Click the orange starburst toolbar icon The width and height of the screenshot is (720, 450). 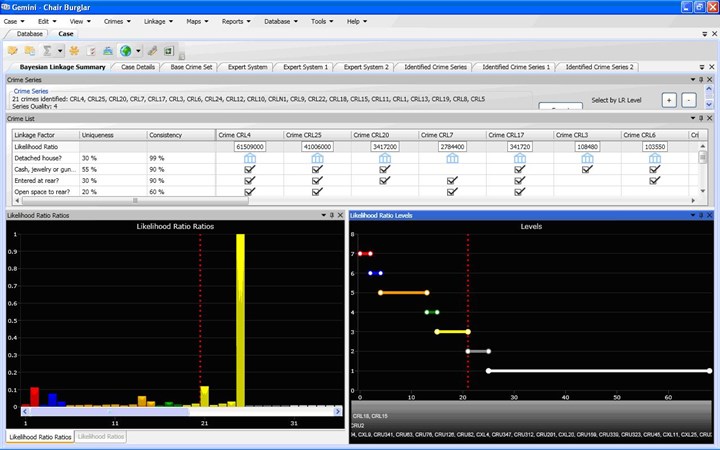[75, 50]
